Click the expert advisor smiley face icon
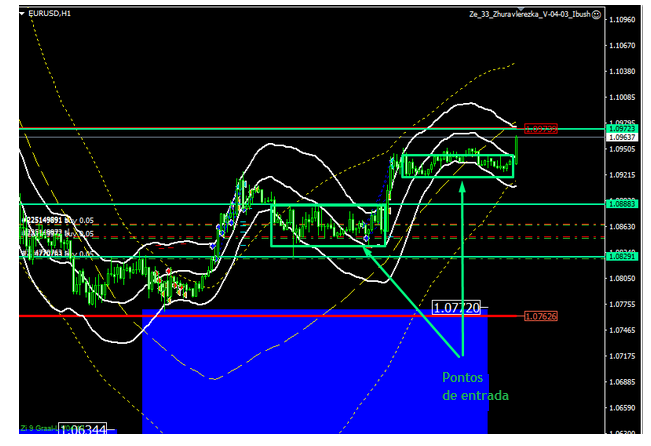The image size is (651, 446). tap(596, 14)
